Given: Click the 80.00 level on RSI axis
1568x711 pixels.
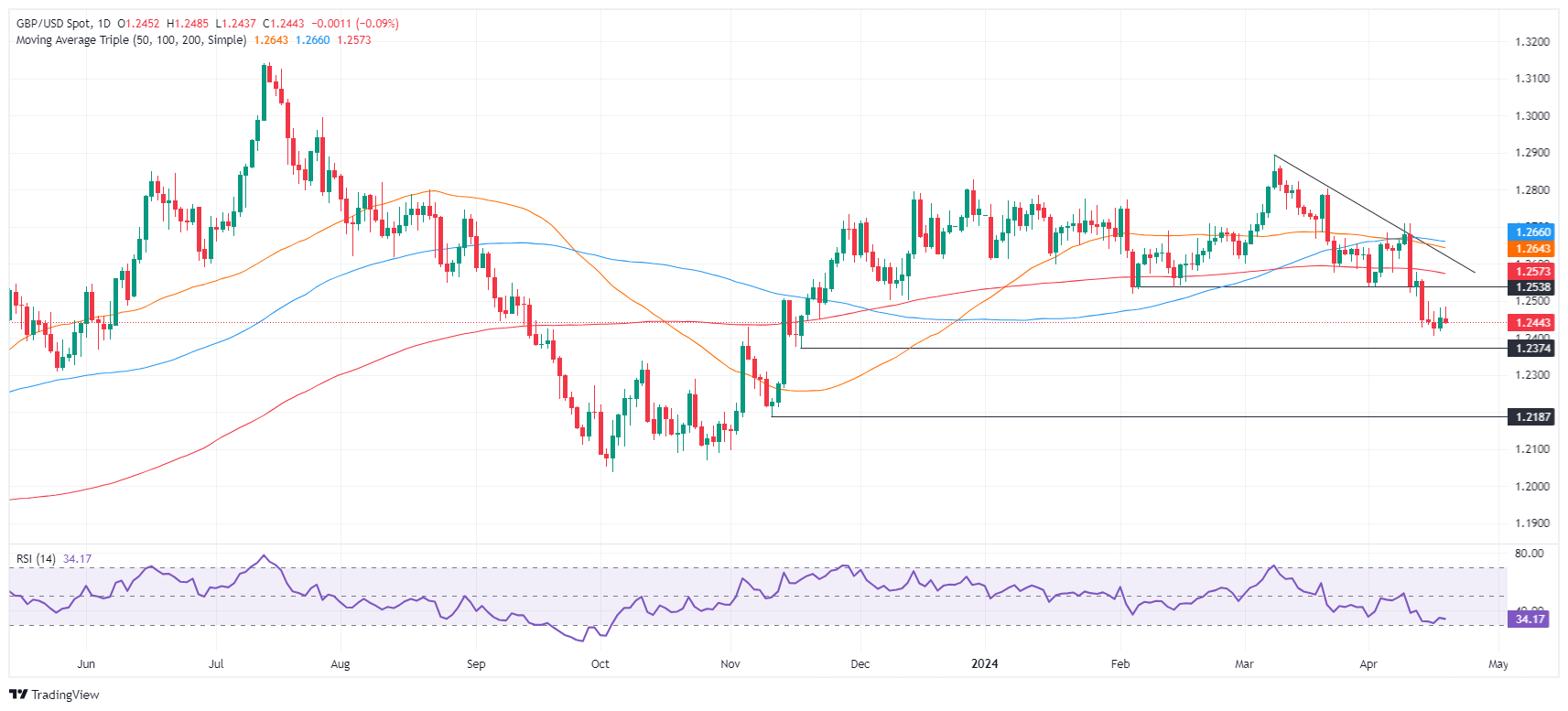Looking at the screenshot, I should (1530, 554).
